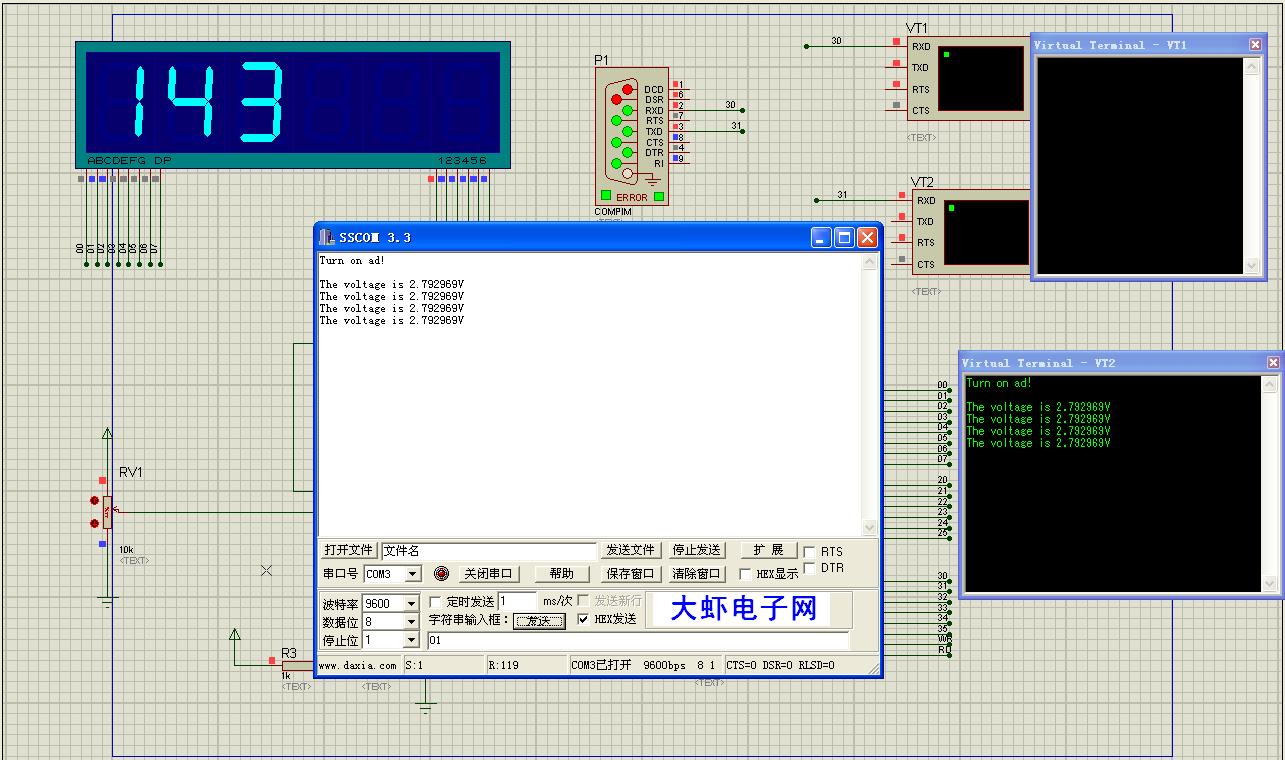Select the VT1 virtual terminal component
This screenshot has height=760, width=1285.
[x=968, y=78]
